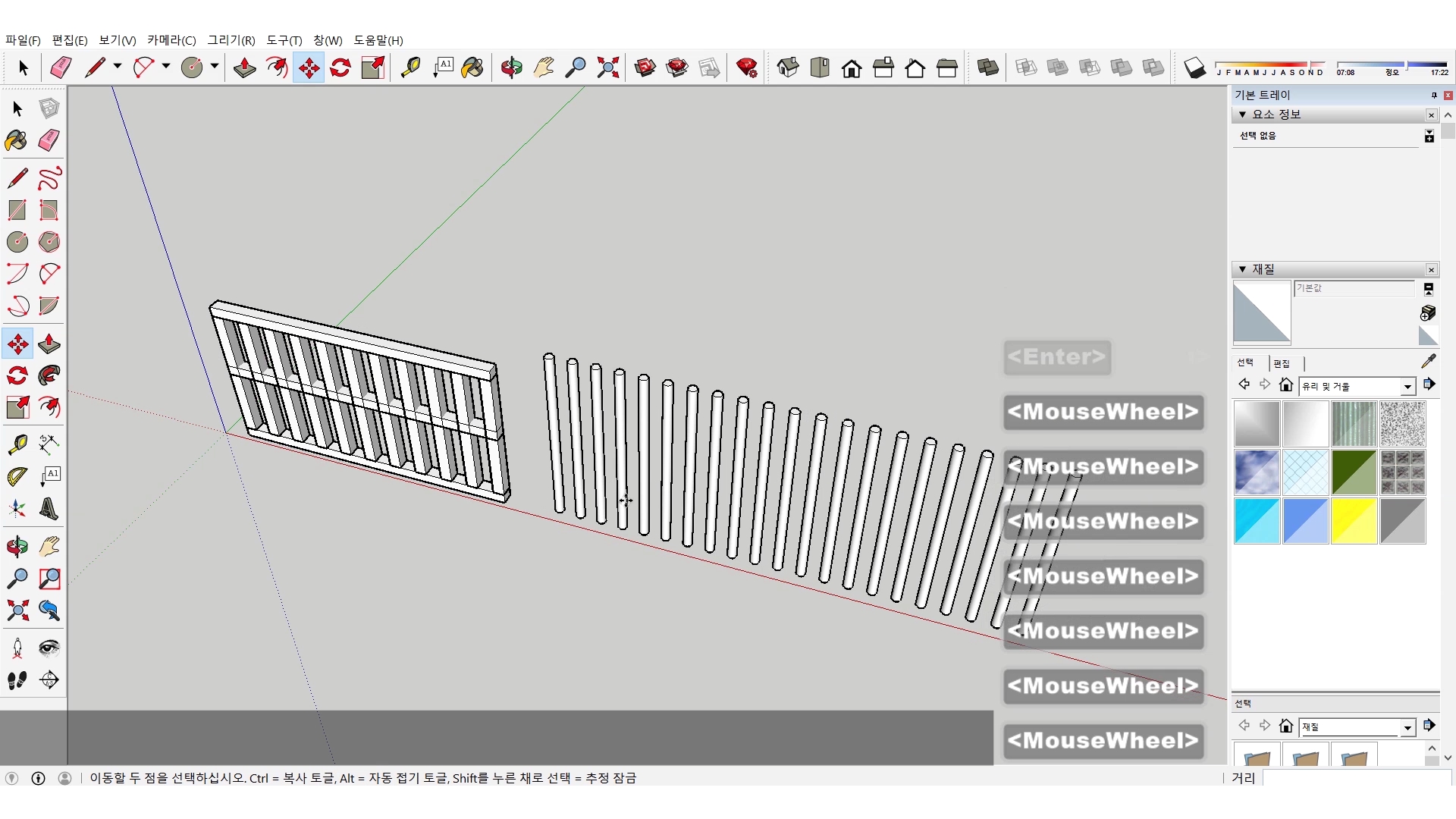Select the Follow Me tool in left toolbar

[x=49, y=375]
